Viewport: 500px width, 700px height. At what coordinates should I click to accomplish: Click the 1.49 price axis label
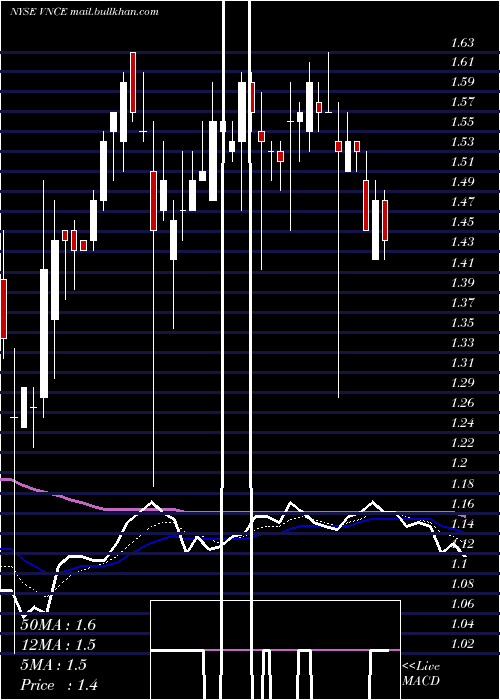(x=462, y=182)
